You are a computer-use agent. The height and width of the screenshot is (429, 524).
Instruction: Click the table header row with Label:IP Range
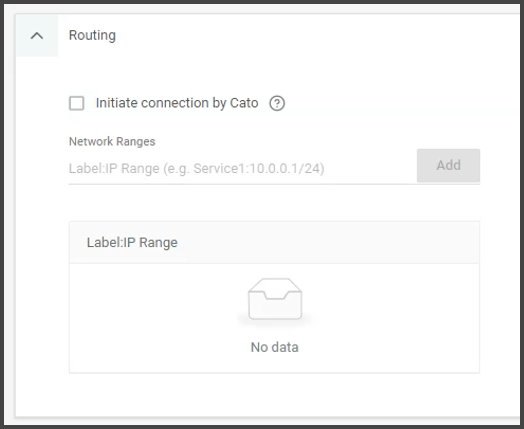[x=274, y=243]
